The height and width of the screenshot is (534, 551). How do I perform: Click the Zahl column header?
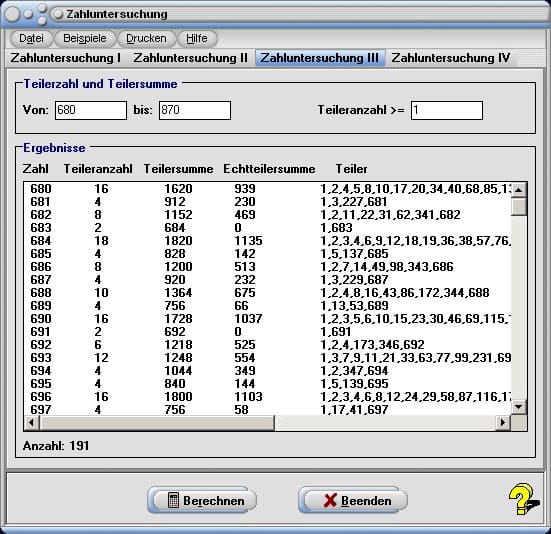click(x=35, y=169)
